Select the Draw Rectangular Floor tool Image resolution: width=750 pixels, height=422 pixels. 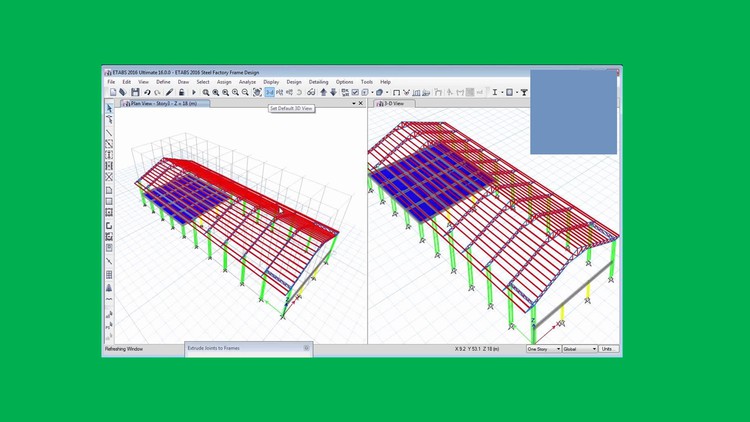[x=109, y=201]
